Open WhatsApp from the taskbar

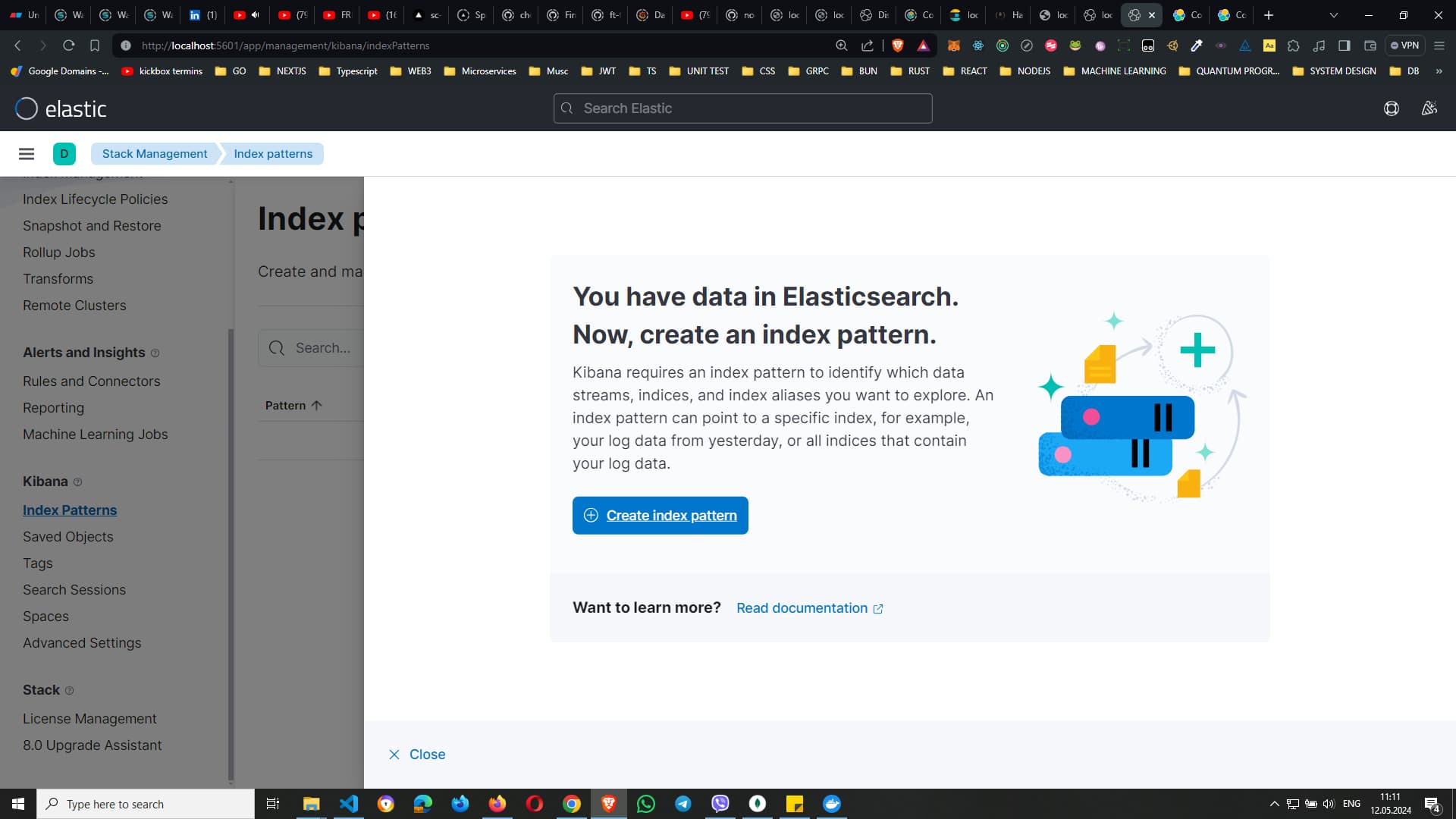[645, 803]
